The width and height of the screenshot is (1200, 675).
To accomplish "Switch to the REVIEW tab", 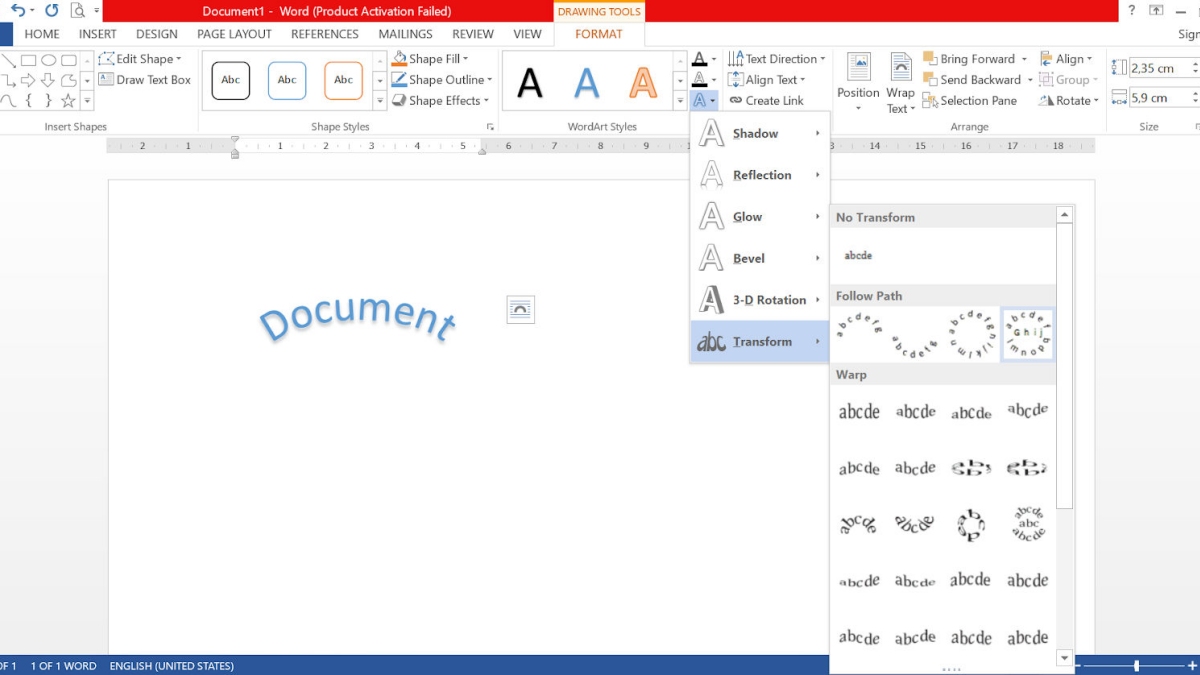I will click(473, 34).
